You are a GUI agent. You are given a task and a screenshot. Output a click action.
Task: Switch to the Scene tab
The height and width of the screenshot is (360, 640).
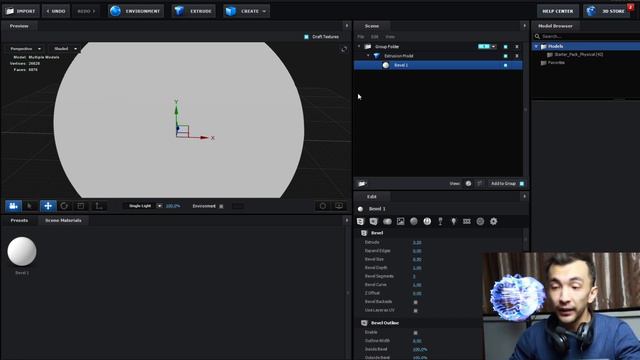pos(371,26)
